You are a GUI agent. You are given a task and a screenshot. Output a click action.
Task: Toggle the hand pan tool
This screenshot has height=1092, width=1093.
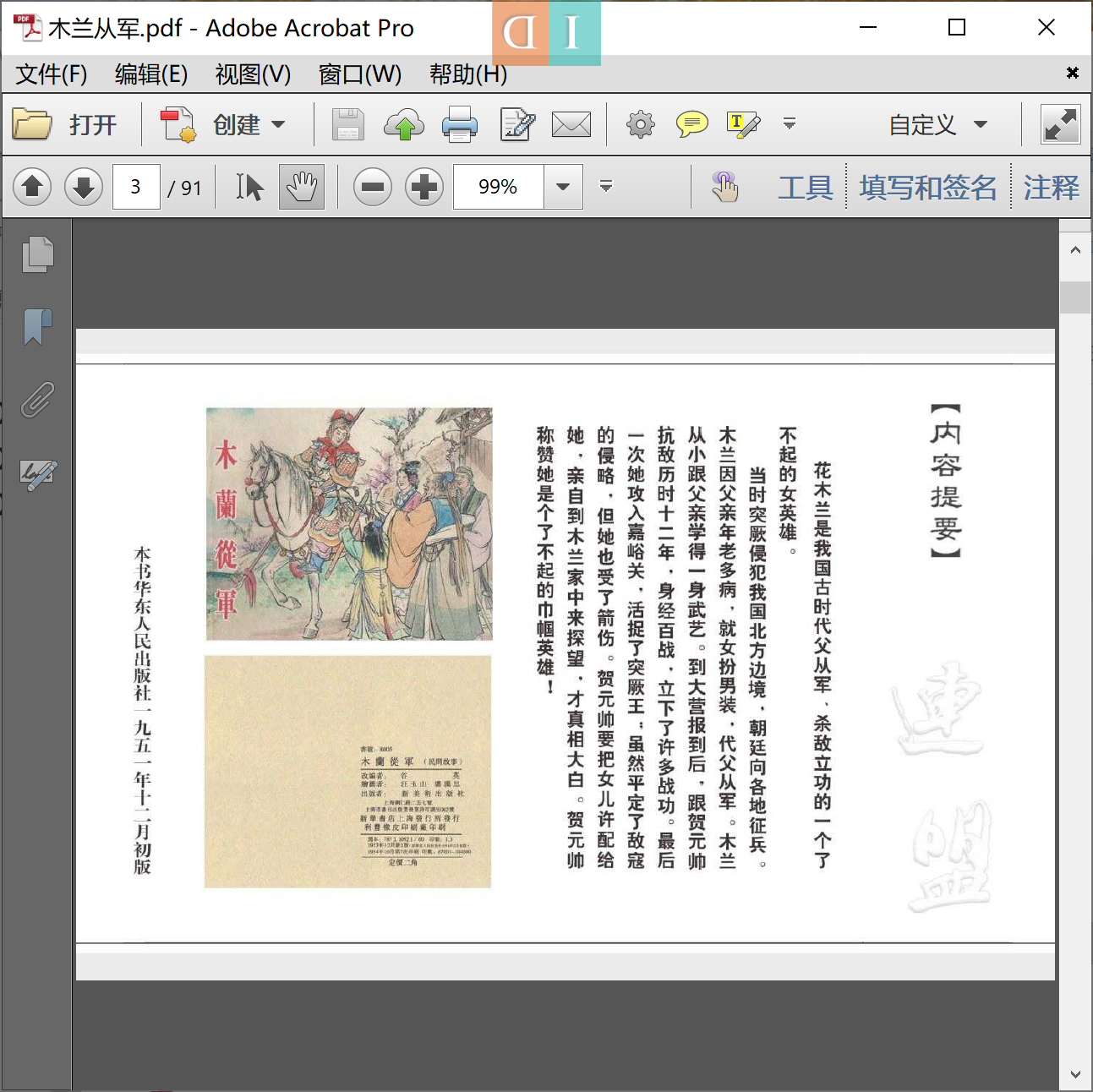tap(302, 187)
